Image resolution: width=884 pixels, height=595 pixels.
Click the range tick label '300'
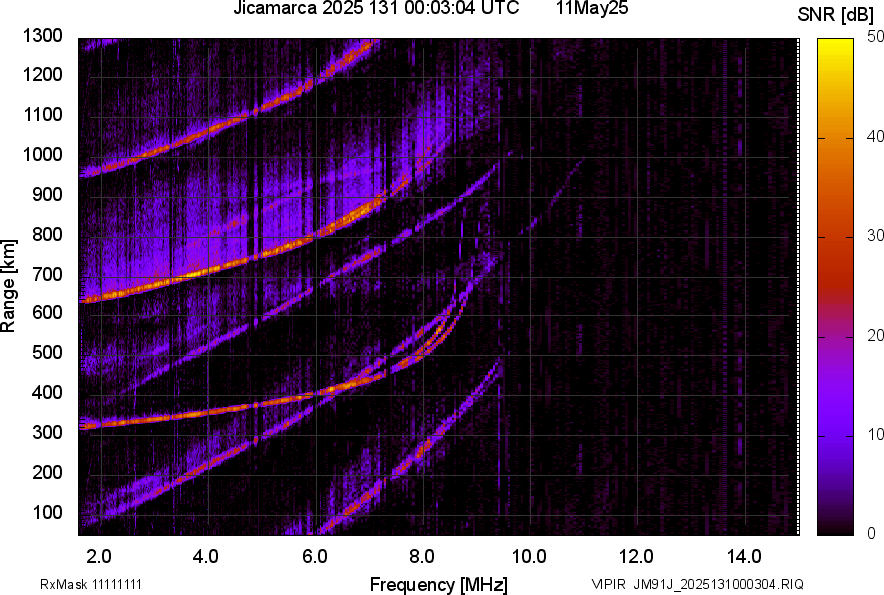coord(47,433)
